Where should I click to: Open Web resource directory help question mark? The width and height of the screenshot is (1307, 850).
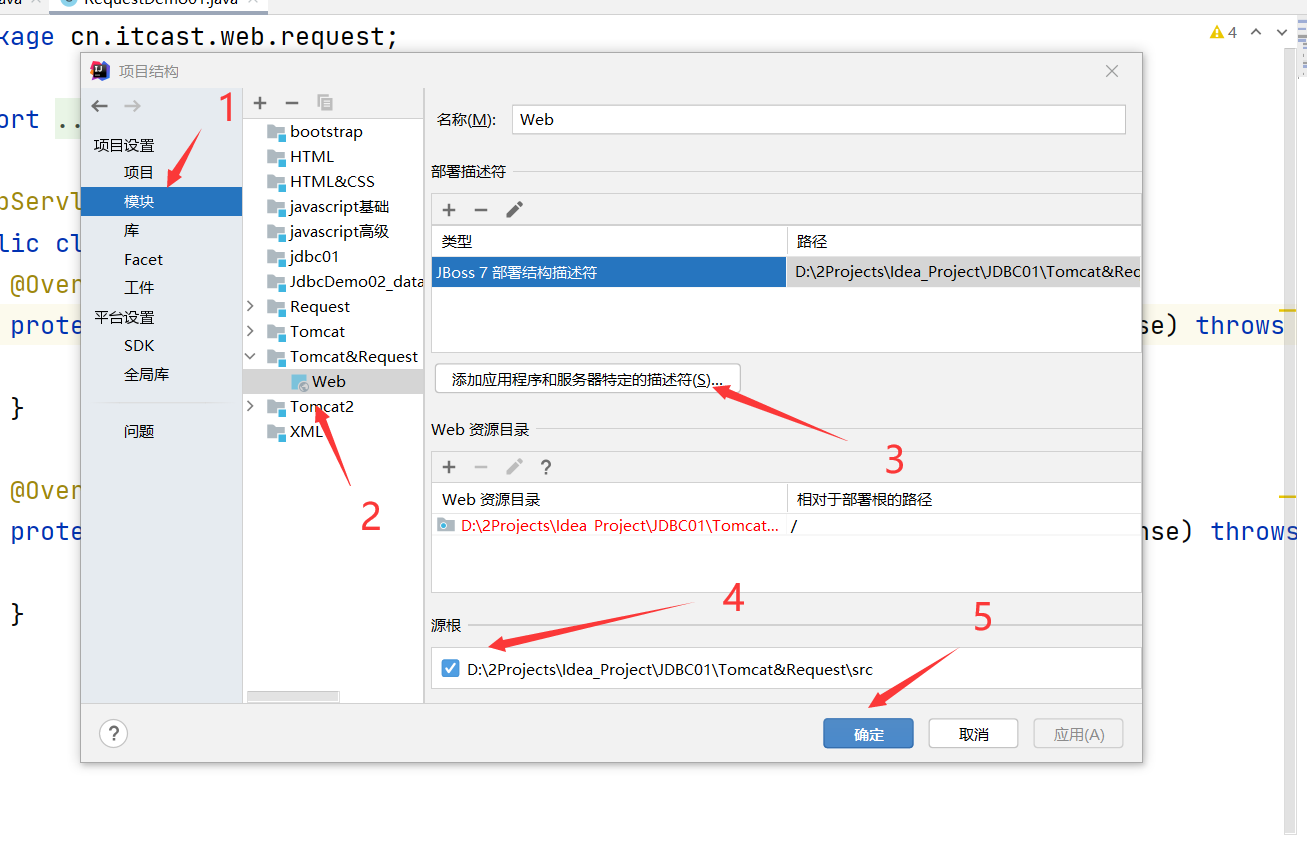coord(546,467)
